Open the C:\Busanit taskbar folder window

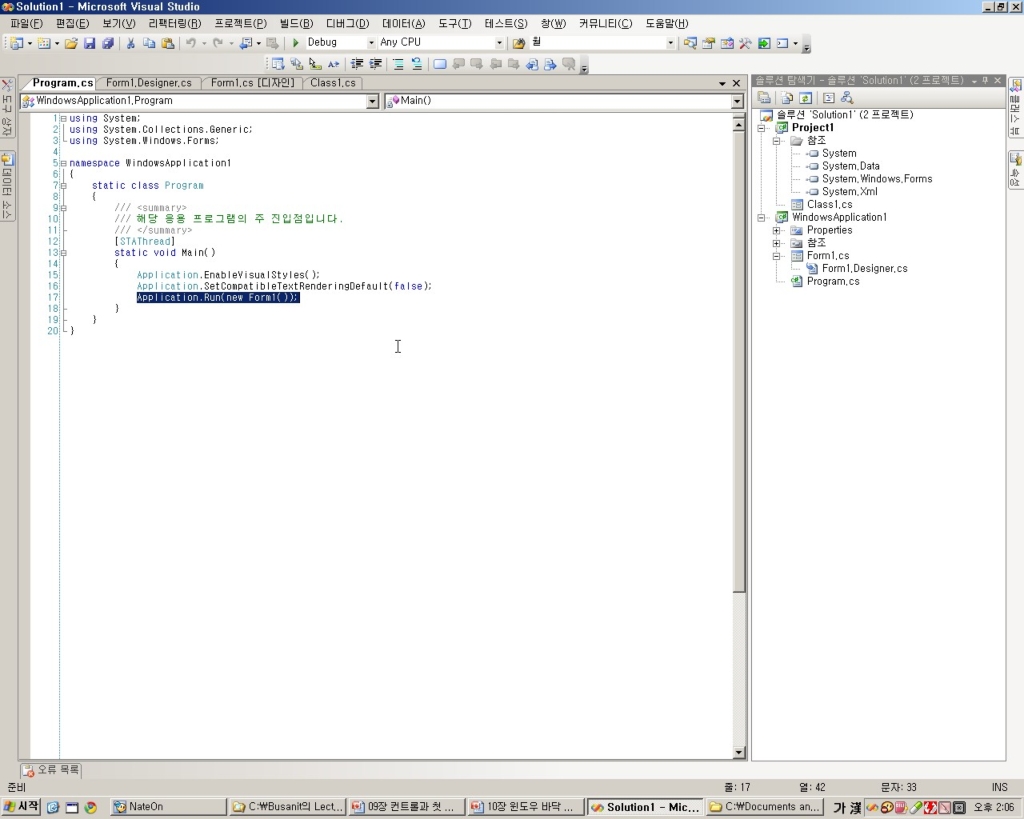point(287,807)
